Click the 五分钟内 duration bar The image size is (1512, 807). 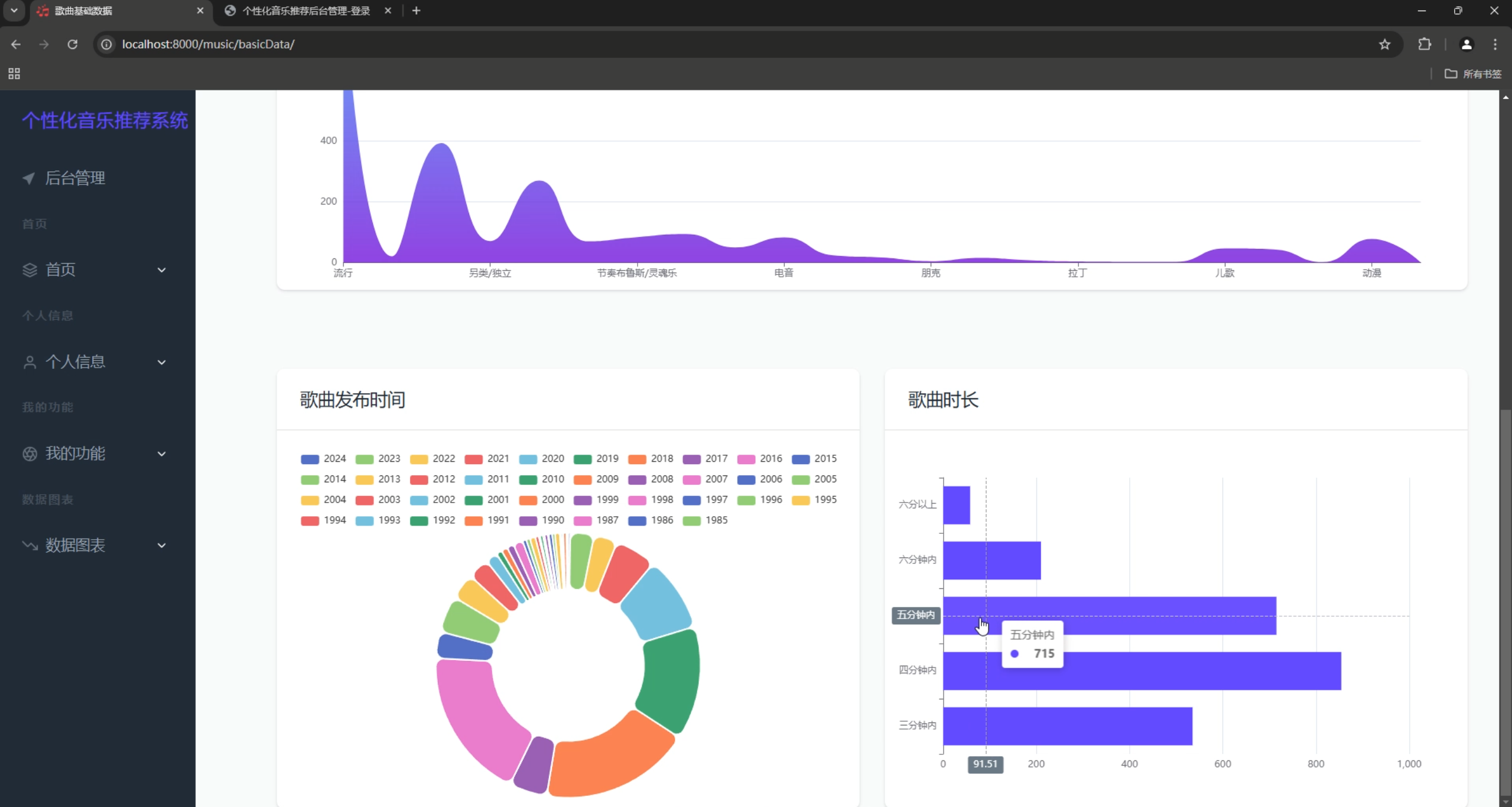pos(1110,616)
